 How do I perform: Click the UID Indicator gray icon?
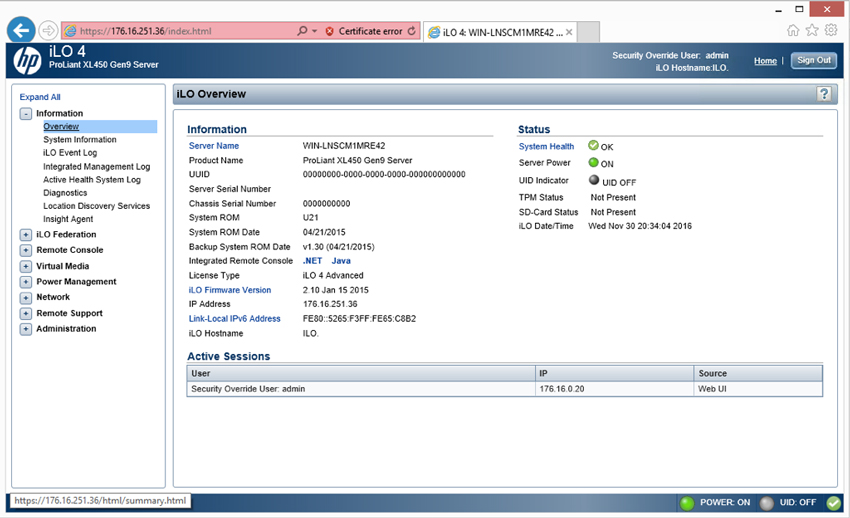coord(594,180)
